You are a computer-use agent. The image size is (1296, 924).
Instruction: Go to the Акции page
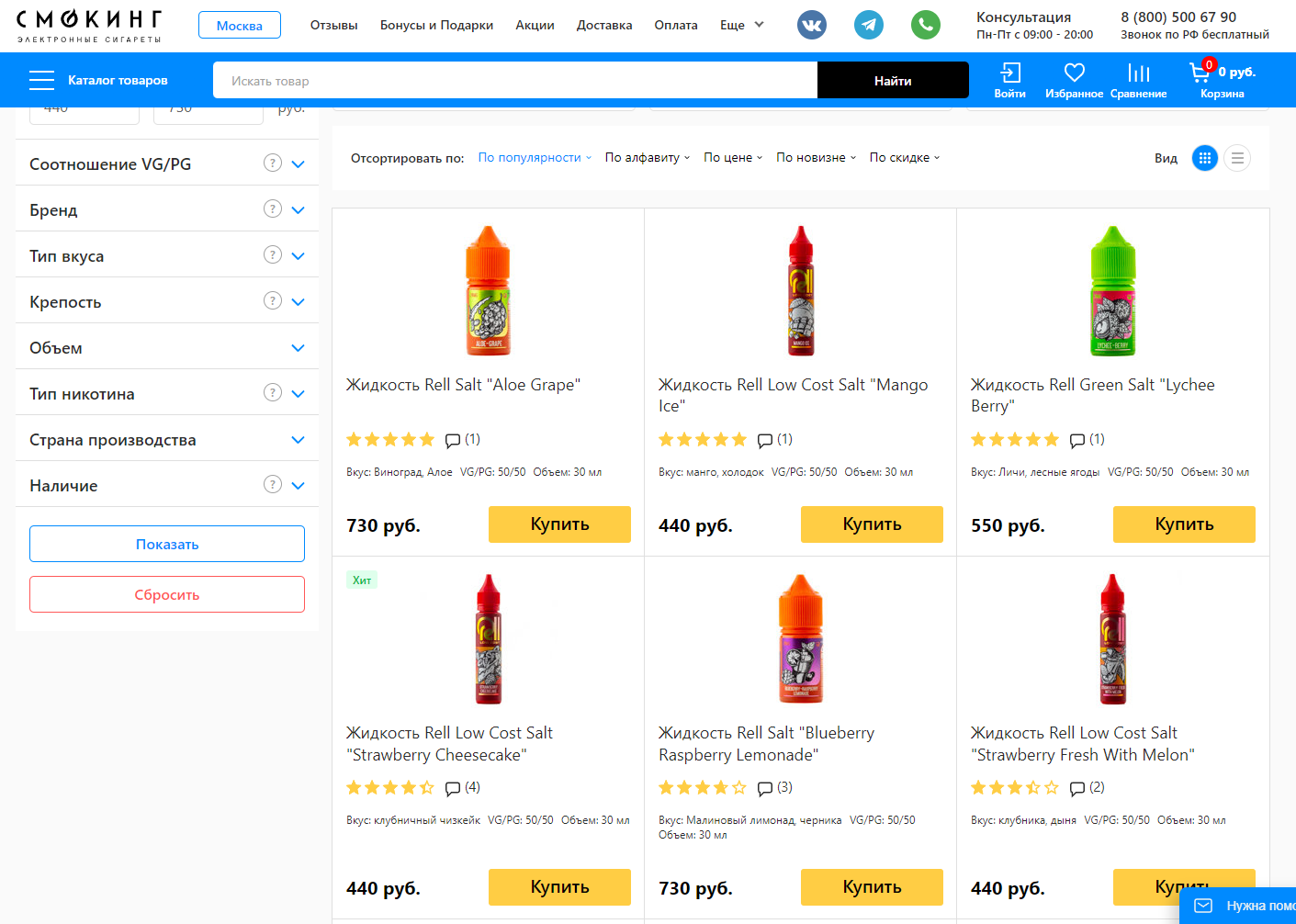pyautogui.click(x=535, y=25)
